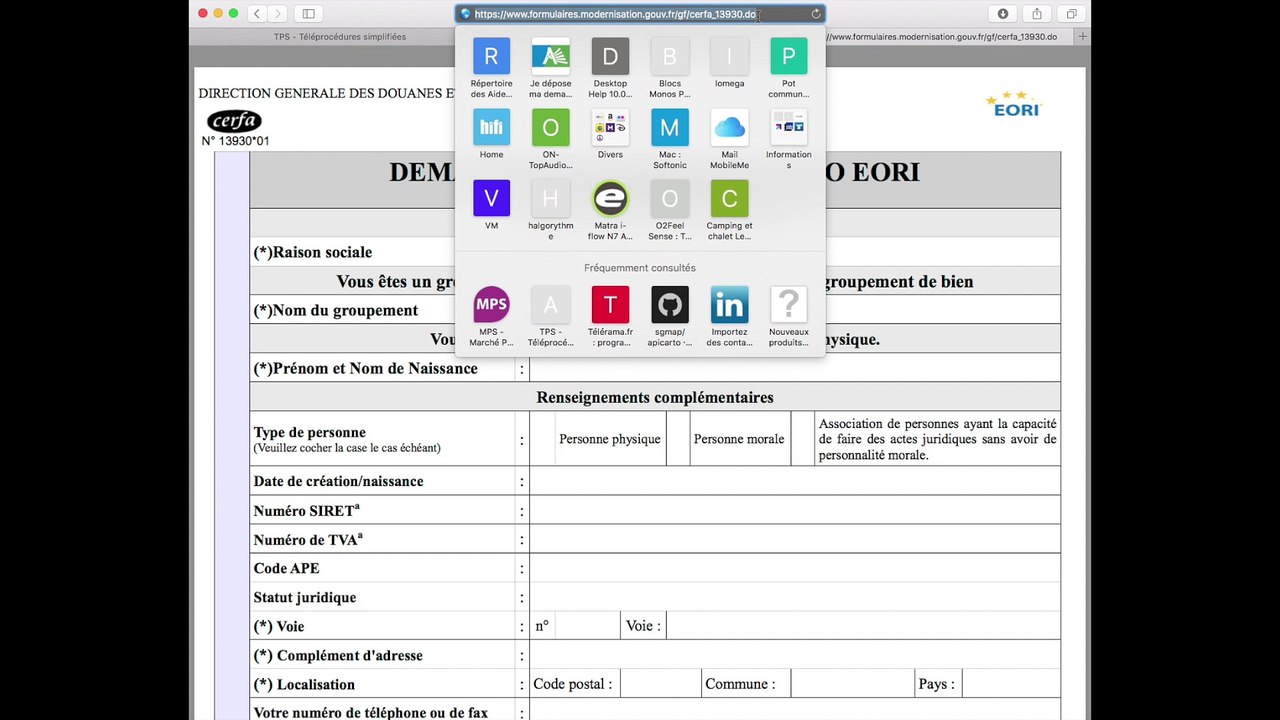
Task: Open the Informations favorites folder
Action: pos(789,138)
